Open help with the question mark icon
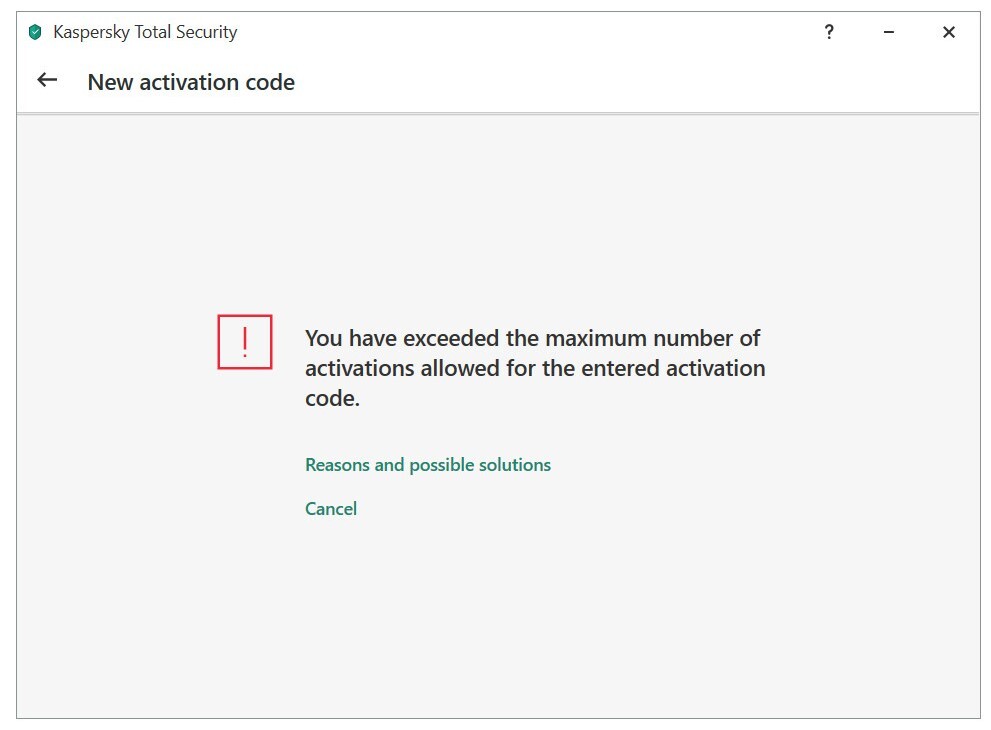991x730 pixels. (829, 32)
